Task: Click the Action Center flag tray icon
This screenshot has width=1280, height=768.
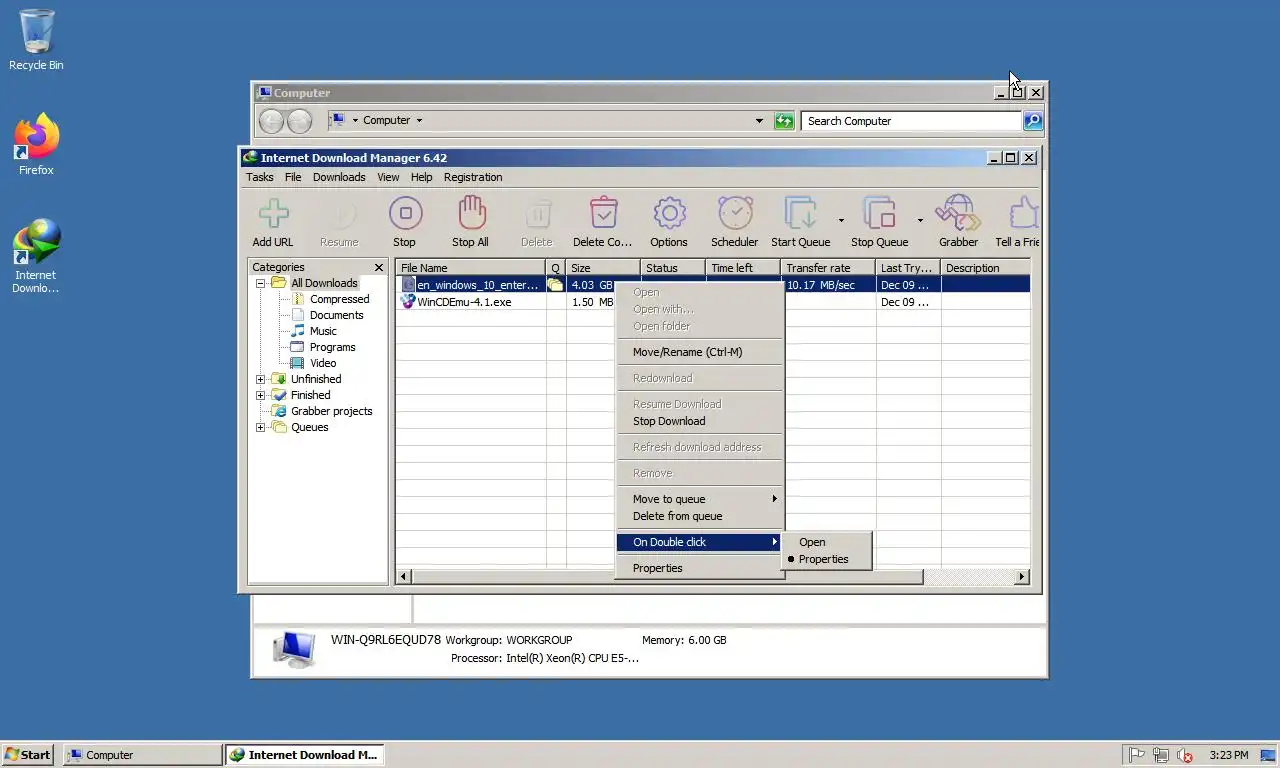Action: coord(1137,755)
